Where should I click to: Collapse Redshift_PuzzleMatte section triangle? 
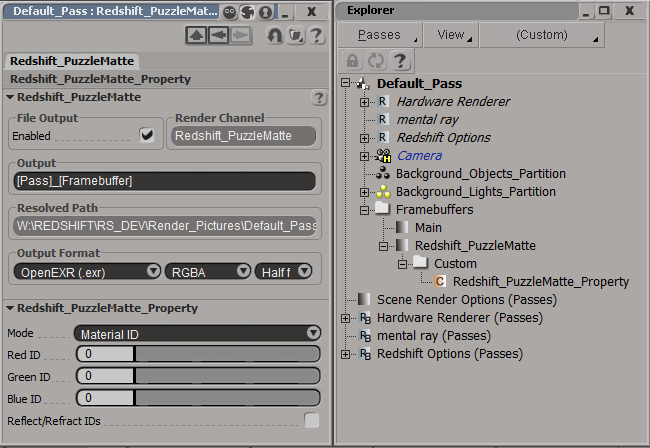(x=10, y=97)
